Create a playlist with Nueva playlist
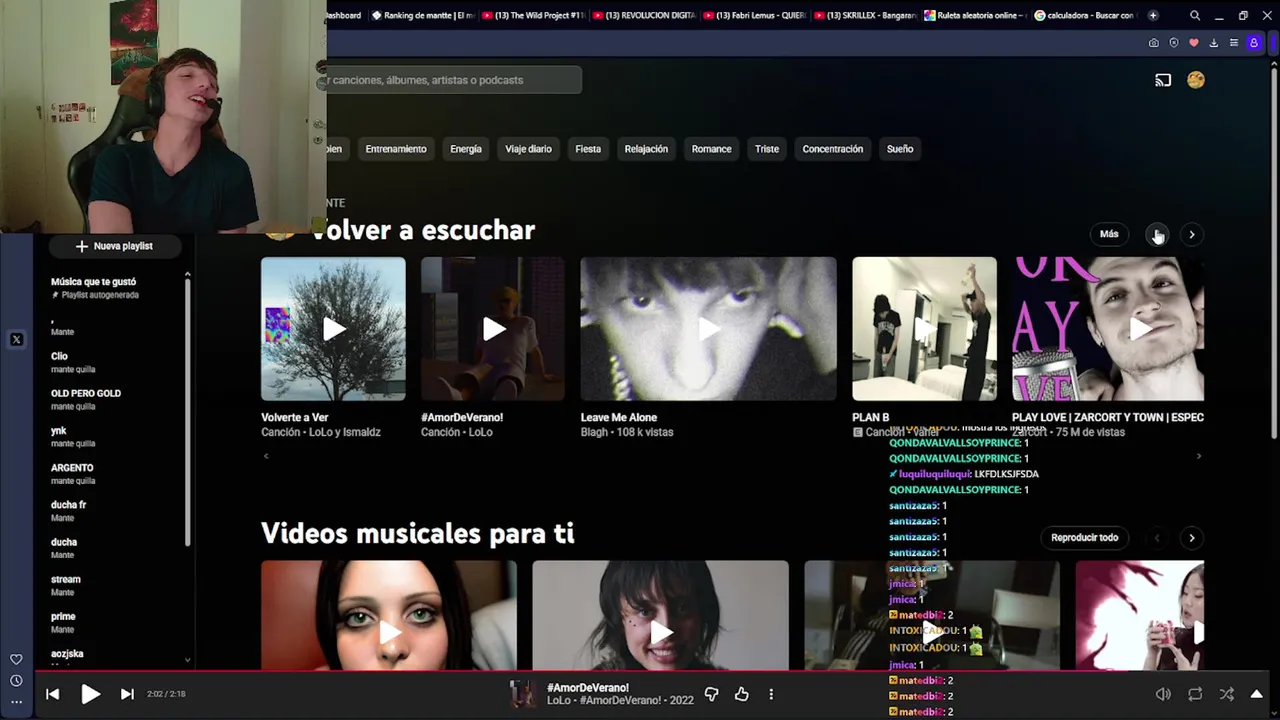The image size is (1280, 720). [114, 246]
